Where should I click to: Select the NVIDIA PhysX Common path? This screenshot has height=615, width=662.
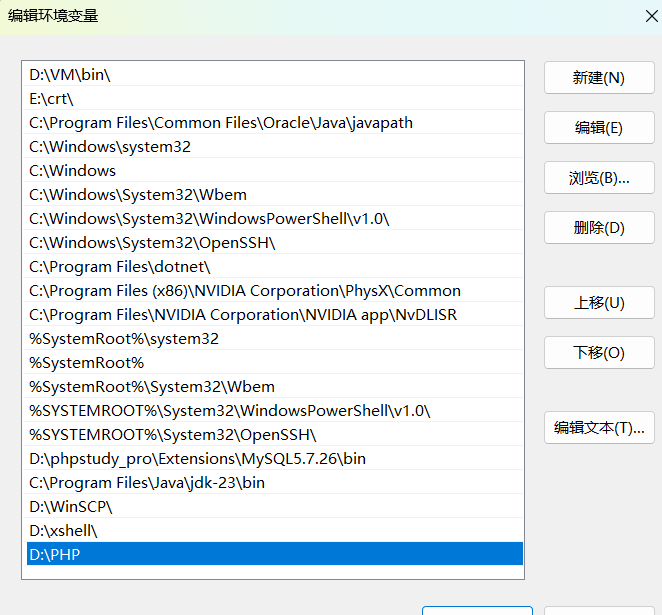click(x=245, y=291)
